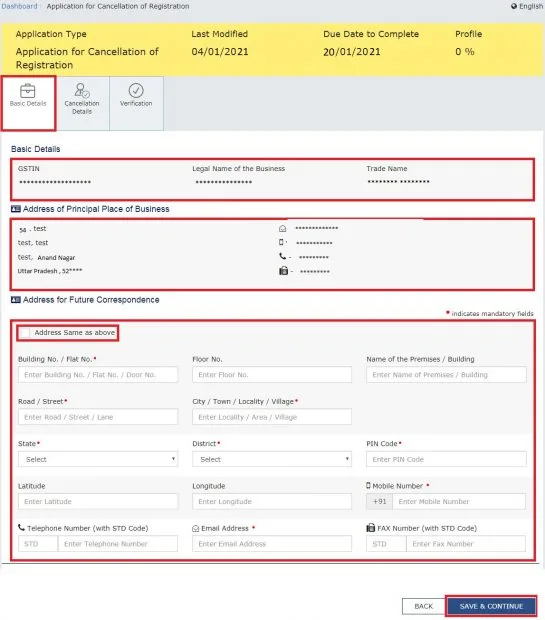
Task: Click the masked Legal Name of the Business value
Action: click(x=223, y=182)
